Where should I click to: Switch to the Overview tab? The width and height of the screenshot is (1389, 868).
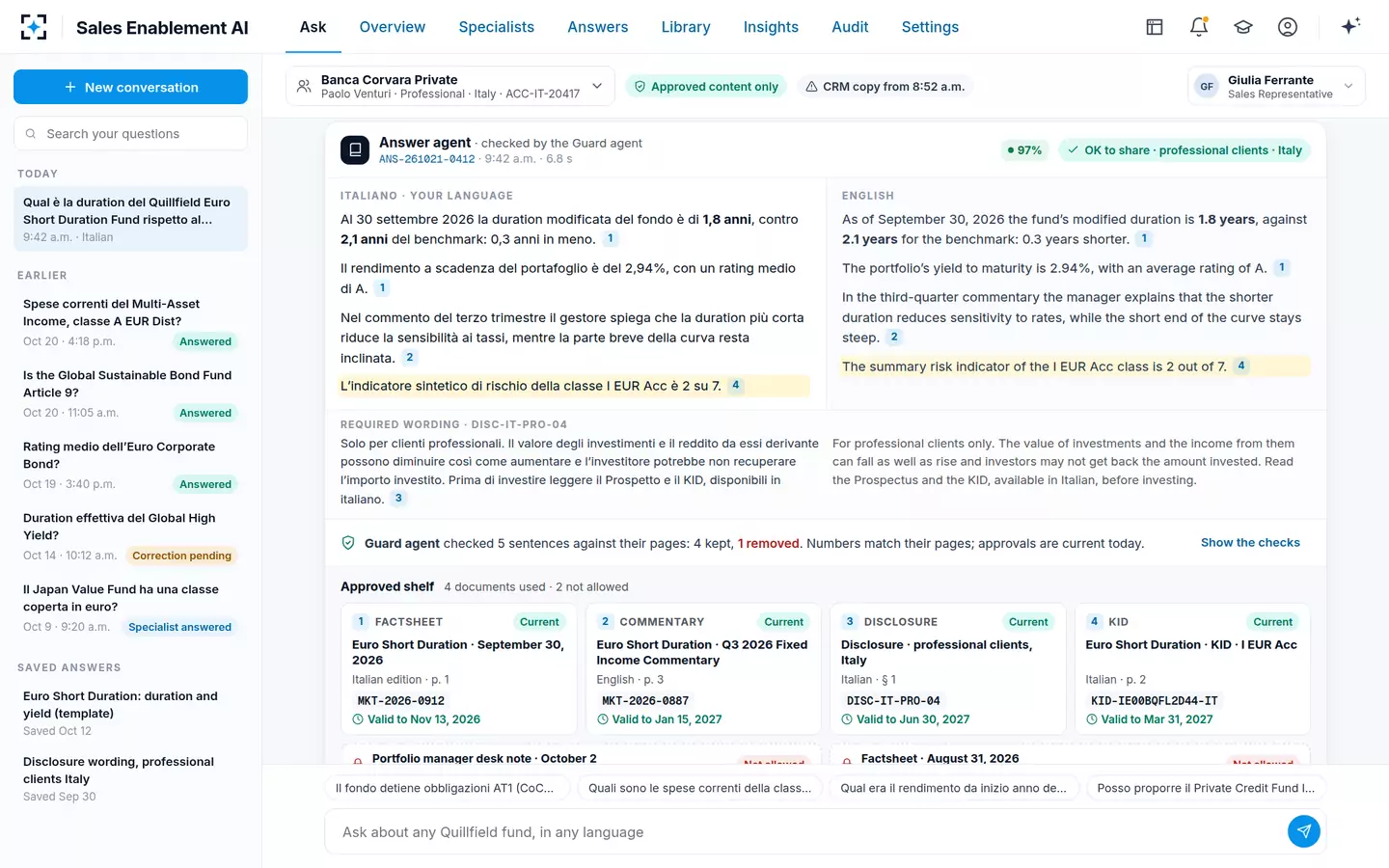[392, 27]
